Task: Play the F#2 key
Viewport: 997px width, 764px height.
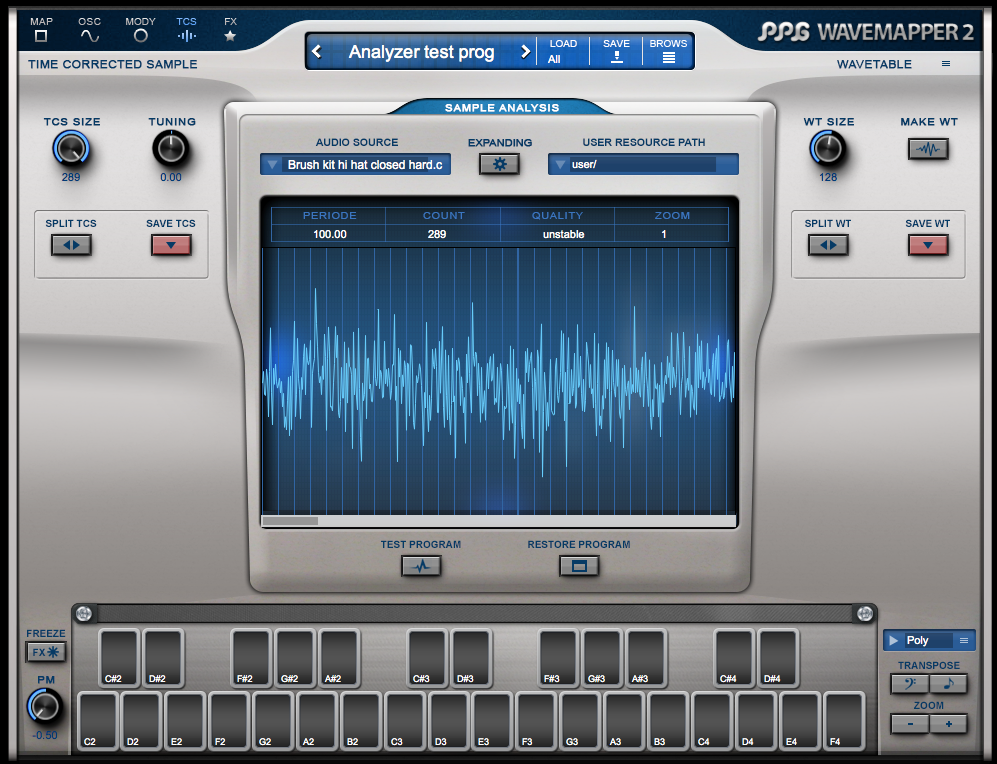Action: coord(251,658)
